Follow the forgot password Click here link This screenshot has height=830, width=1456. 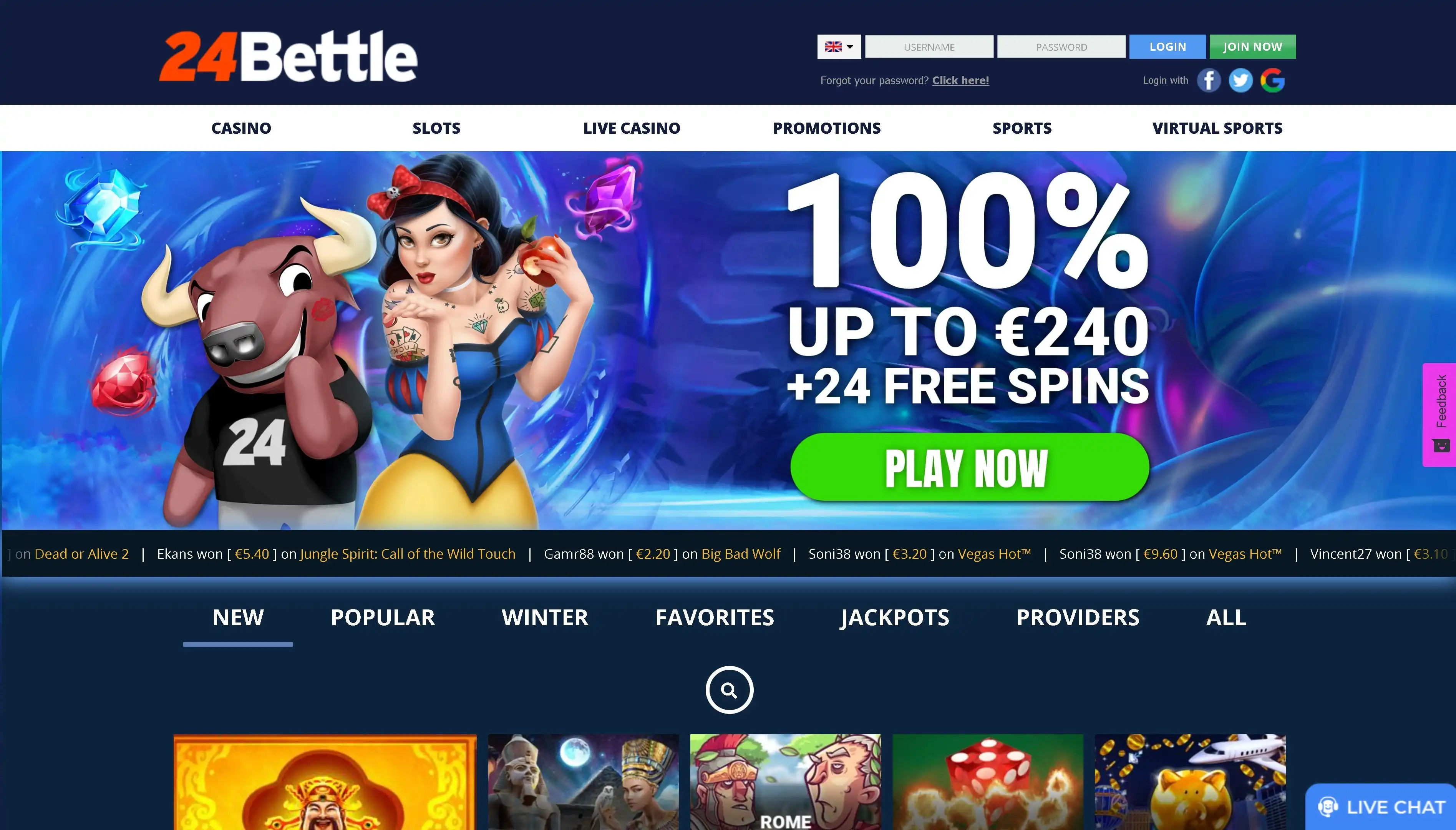pyautogui.click(x=960, y=80)
